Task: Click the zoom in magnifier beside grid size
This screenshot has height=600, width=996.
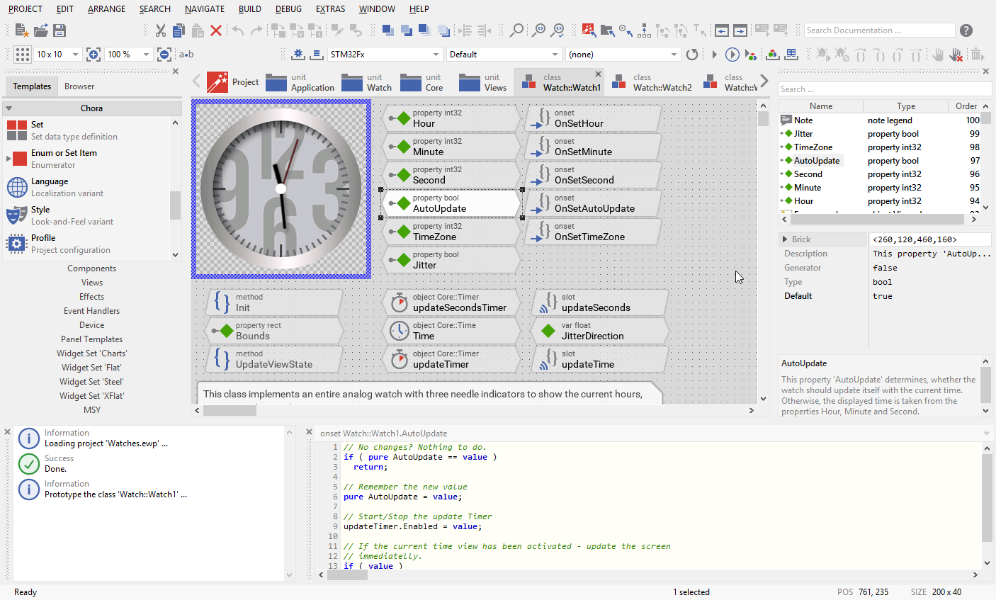Action: pos(93,54)
